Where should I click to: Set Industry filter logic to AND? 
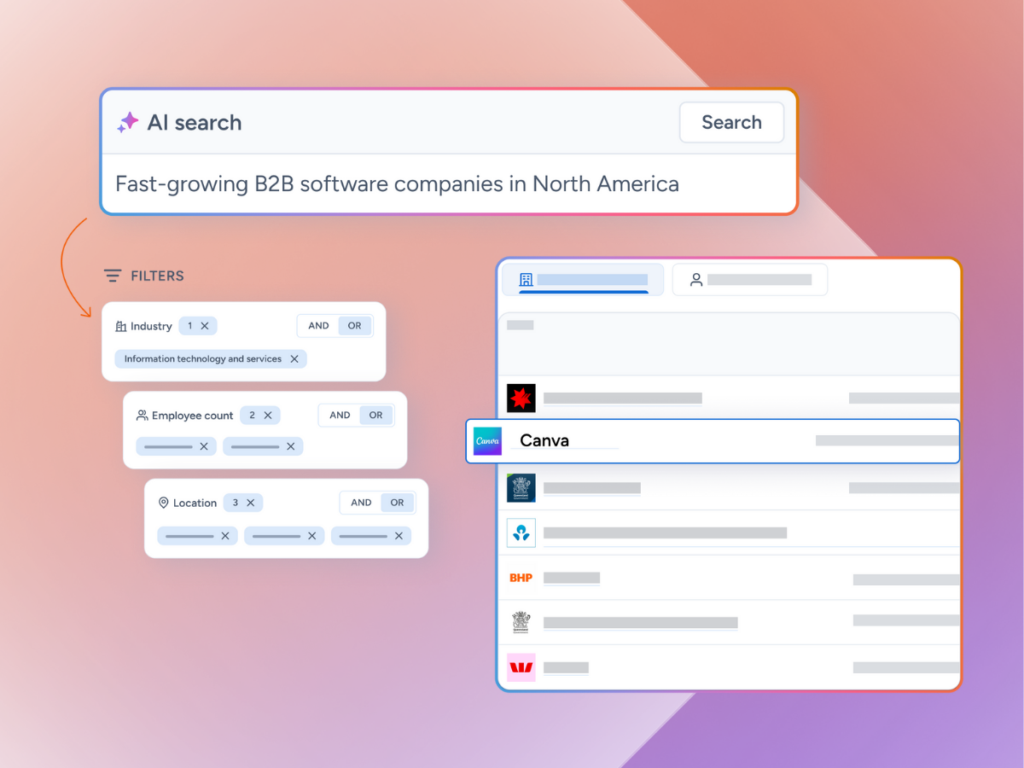pyautogui.click(x=318, y=326)
